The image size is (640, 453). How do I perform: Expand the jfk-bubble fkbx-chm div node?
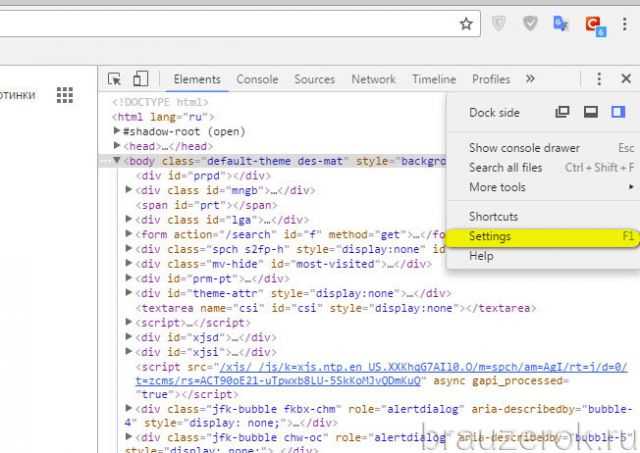click(x=129, y=408)
